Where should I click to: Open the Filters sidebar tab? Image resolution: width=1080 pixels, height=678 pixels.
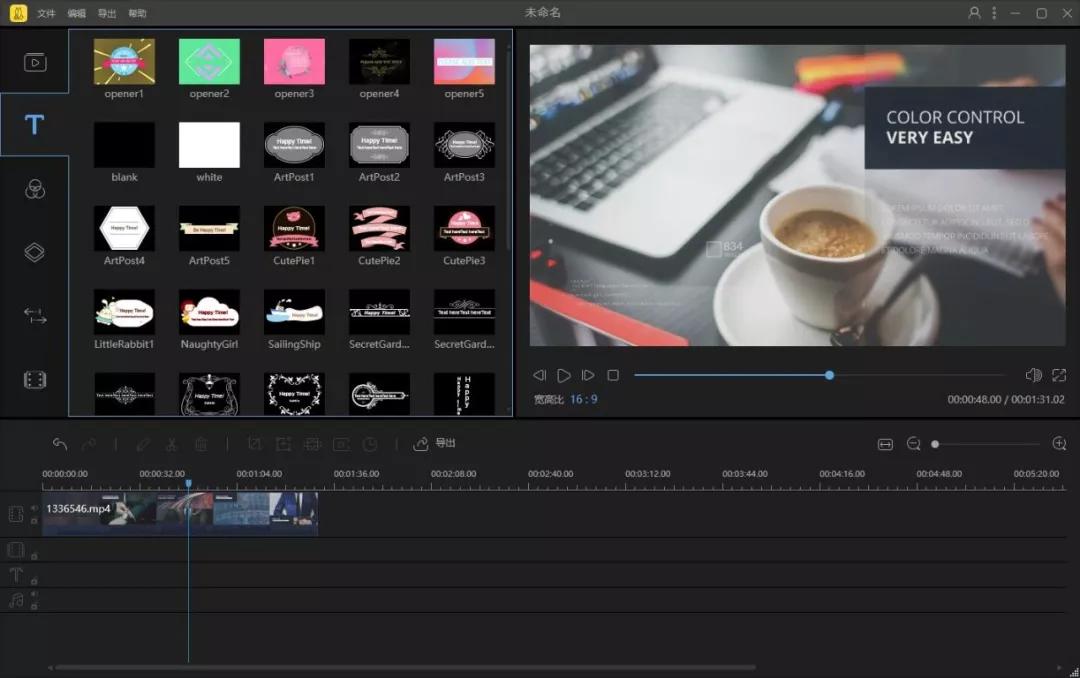pyautogui.click(x=35, y=189)
